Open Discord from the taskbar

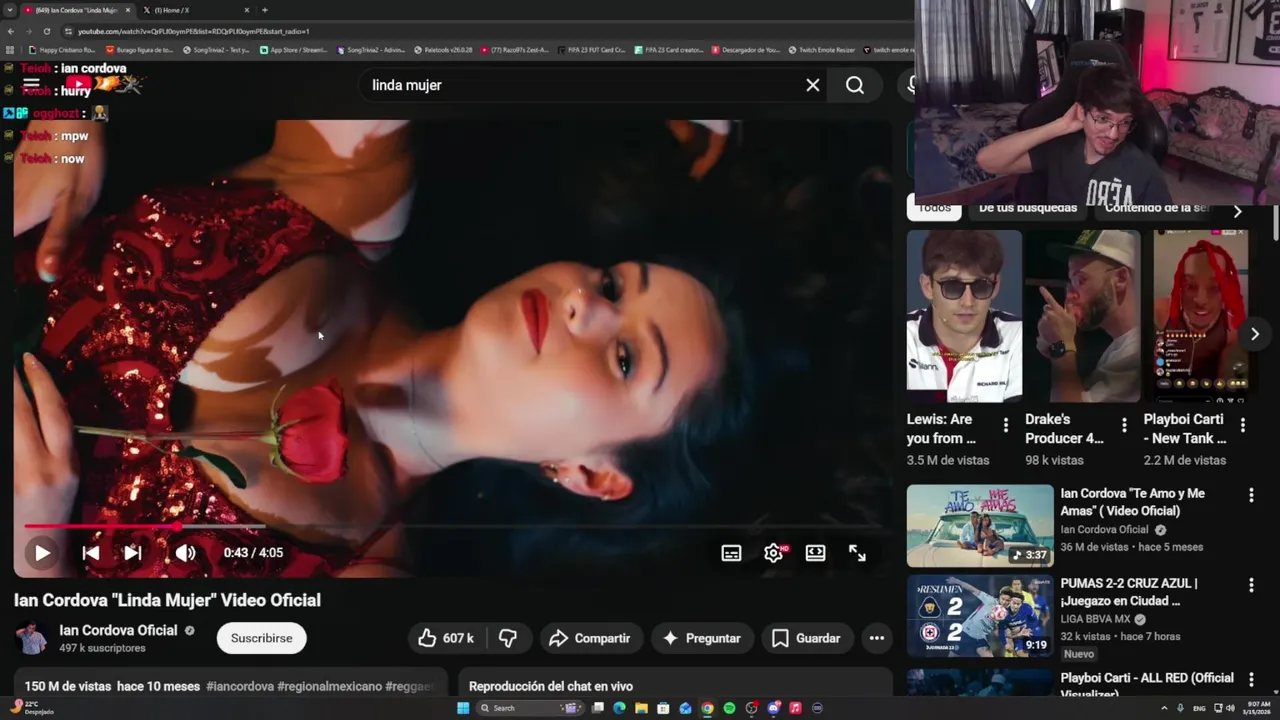point(773,708)
